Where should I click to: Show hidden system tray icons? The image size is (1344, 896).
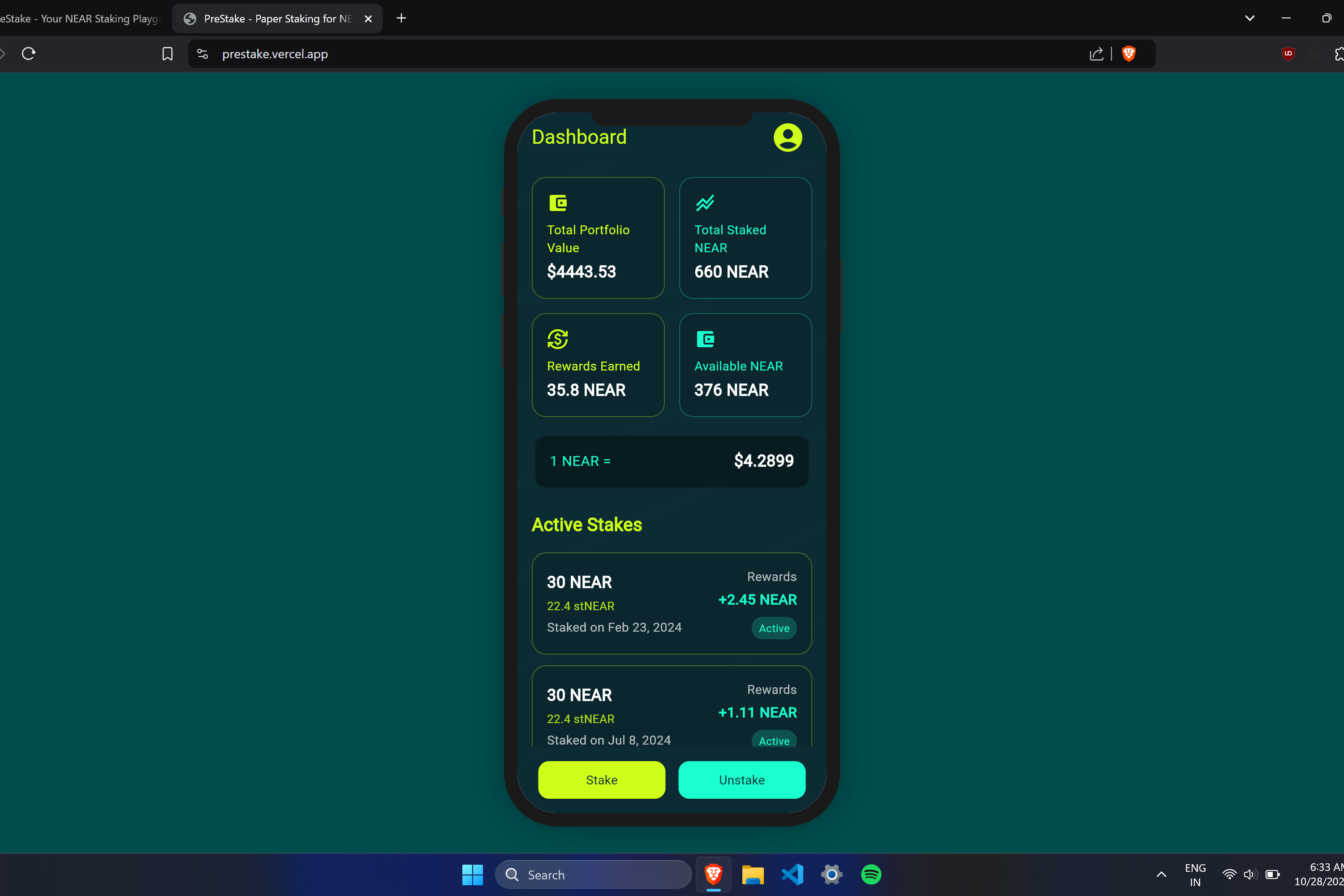pyautogui.click(x=1161, y=874)
